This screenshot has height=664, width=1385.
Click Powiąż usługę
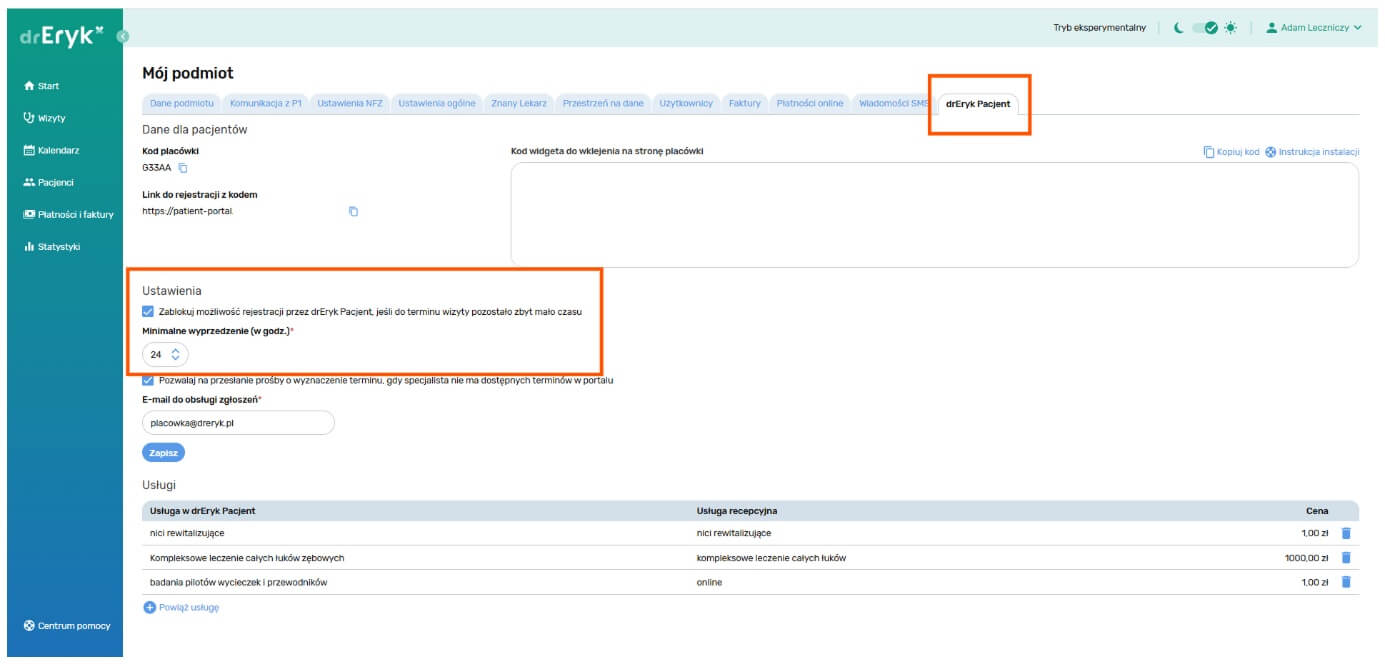181,607
